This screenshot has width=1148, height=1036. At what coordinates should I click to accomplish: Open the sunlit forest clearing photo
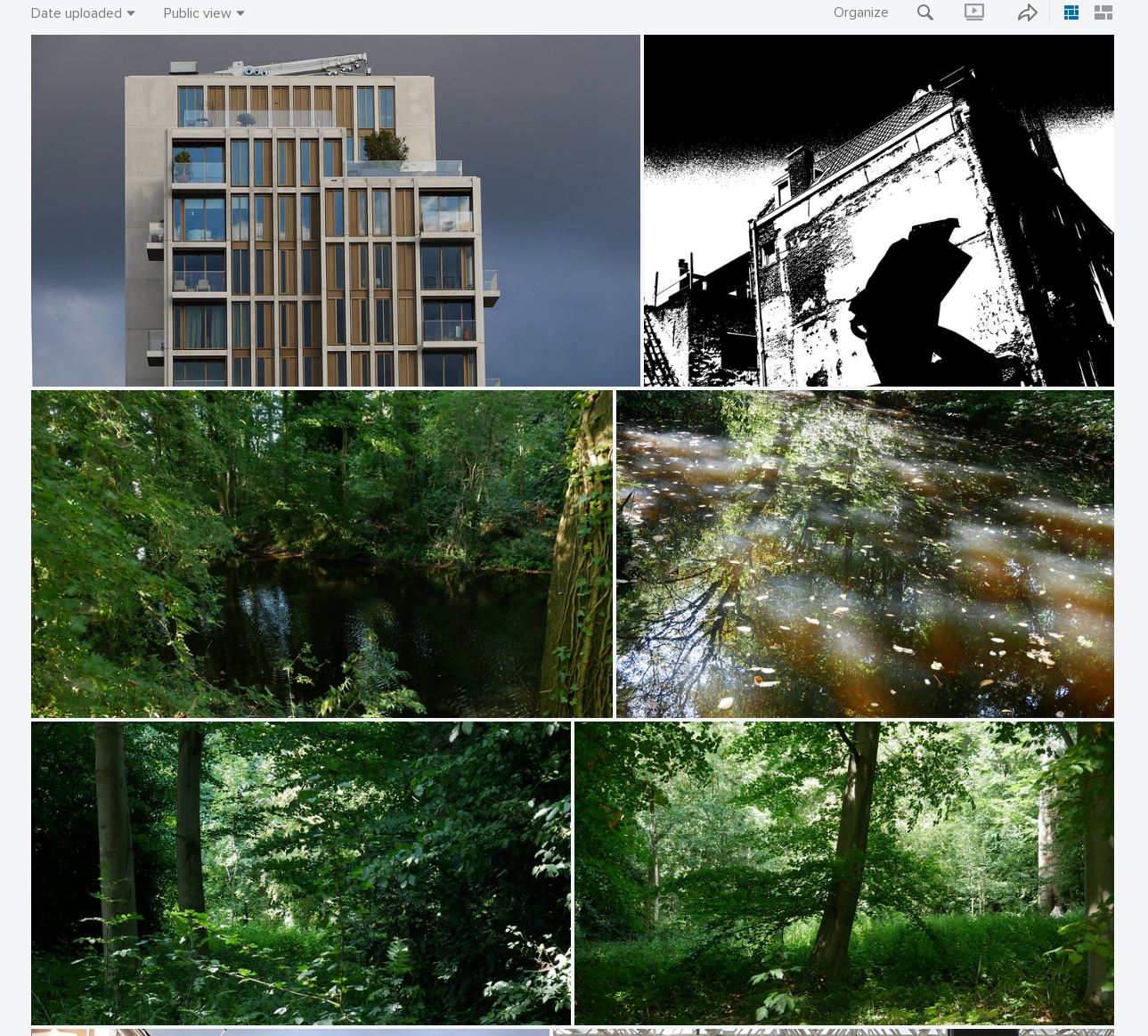(843, 873)
